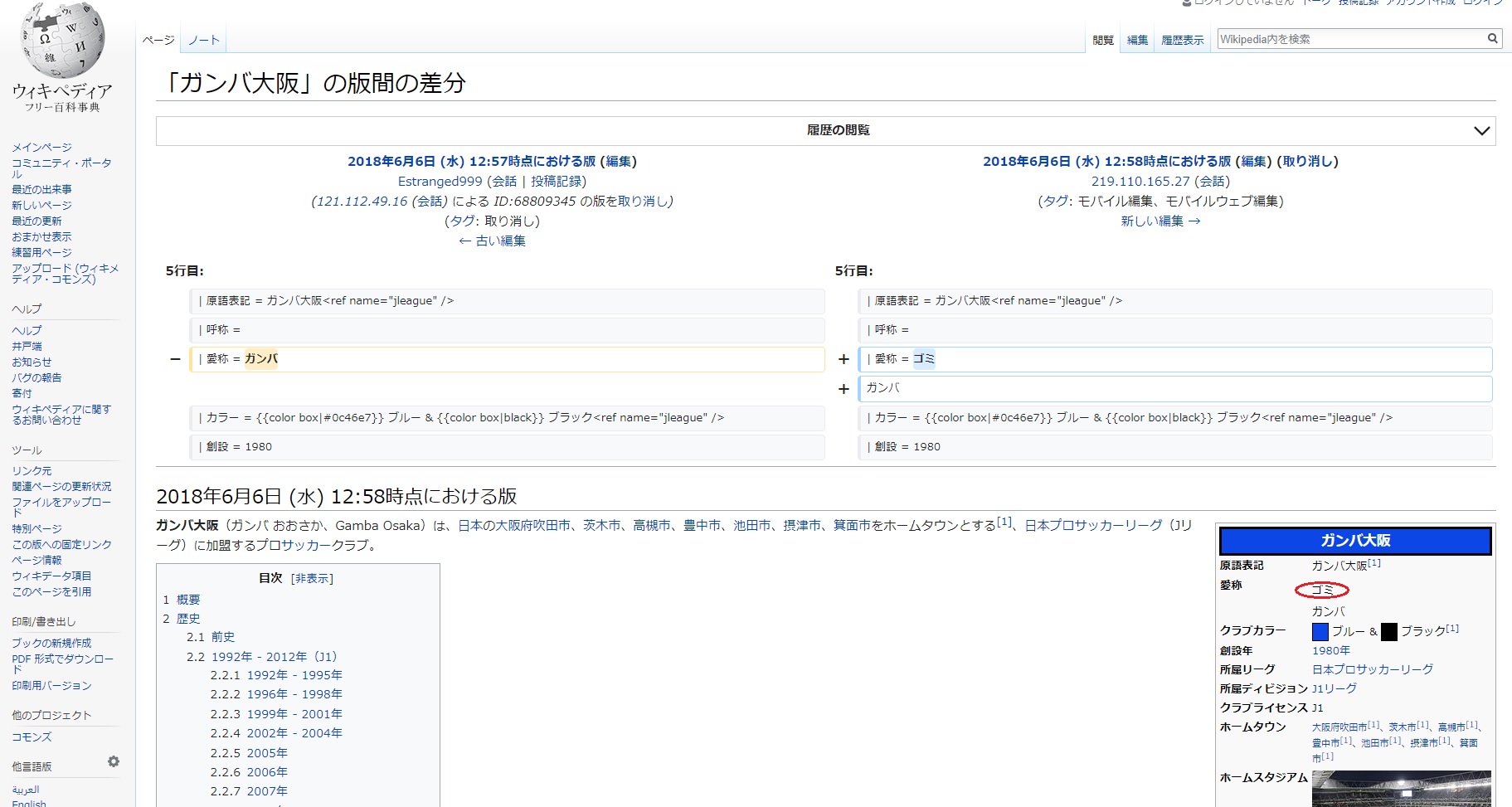Jump to 2.1 前史 section
This screenshot has height=807, width=1512.
pyautogui.click(x=211, y=637)
